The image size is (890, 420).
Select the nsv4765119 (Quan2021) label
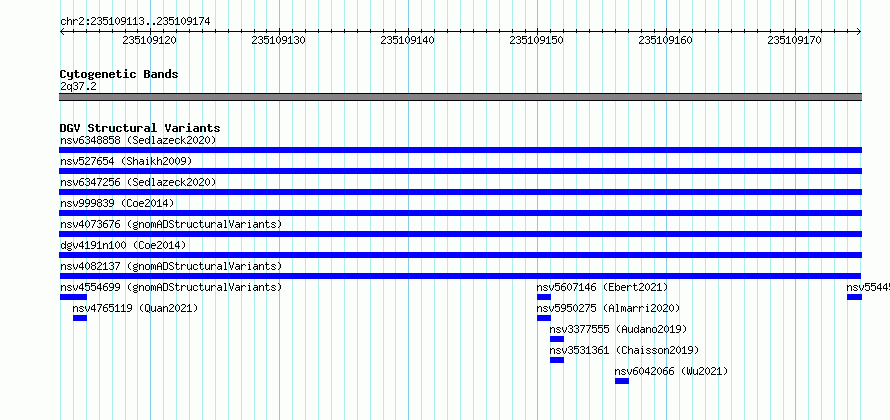tap(136, 308)
